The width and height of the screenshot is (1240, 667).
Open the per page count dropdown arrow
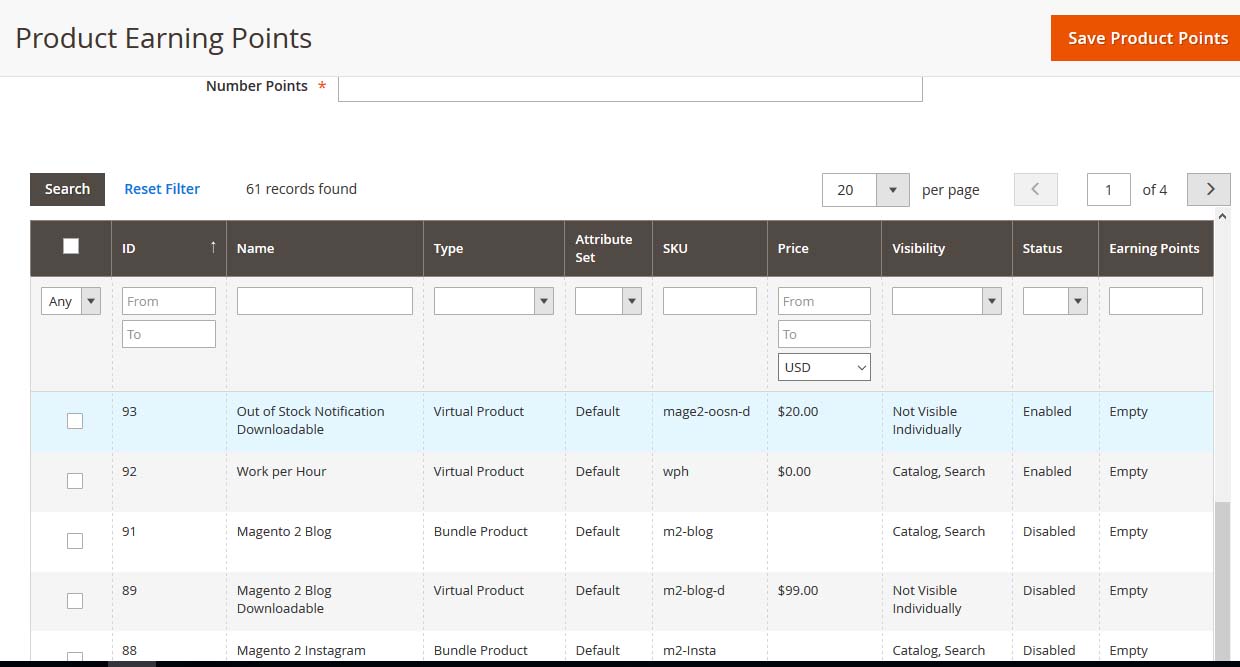click(x=892, y=190)
